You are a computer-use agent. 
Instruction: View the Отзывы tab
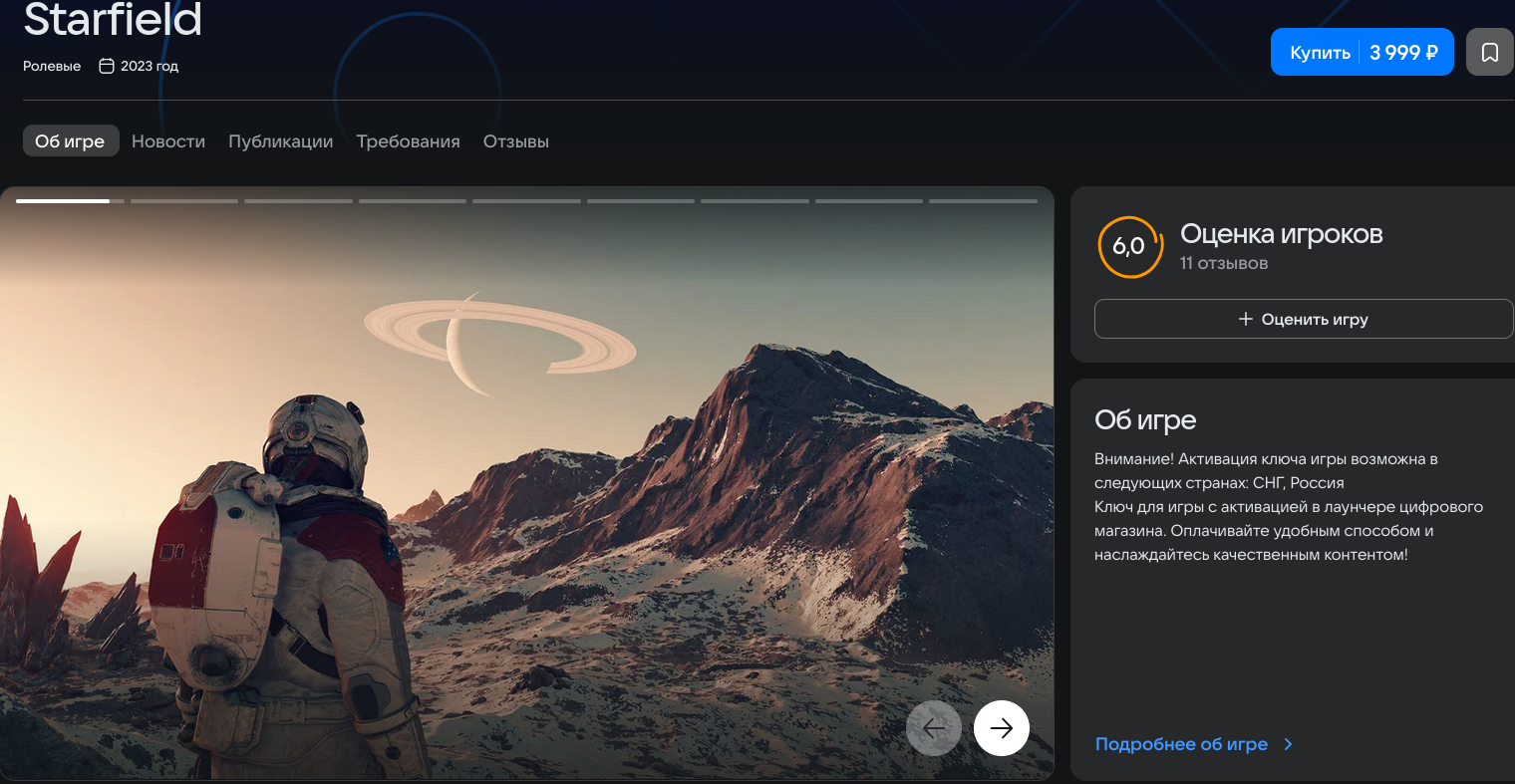[516, 141]
